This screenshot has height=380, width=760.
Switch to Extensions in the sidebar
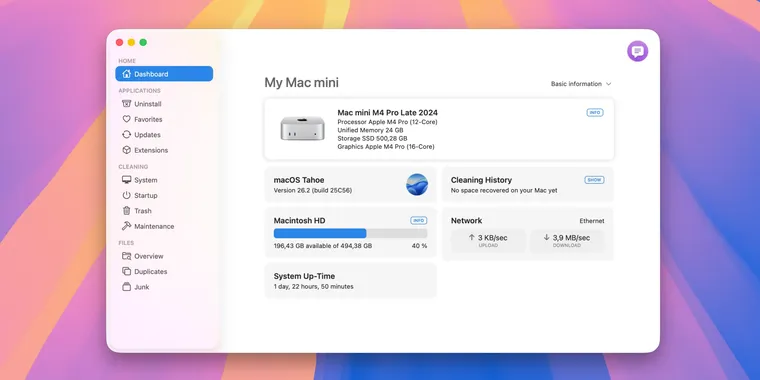pyautogui.click(x=151, y=150)
